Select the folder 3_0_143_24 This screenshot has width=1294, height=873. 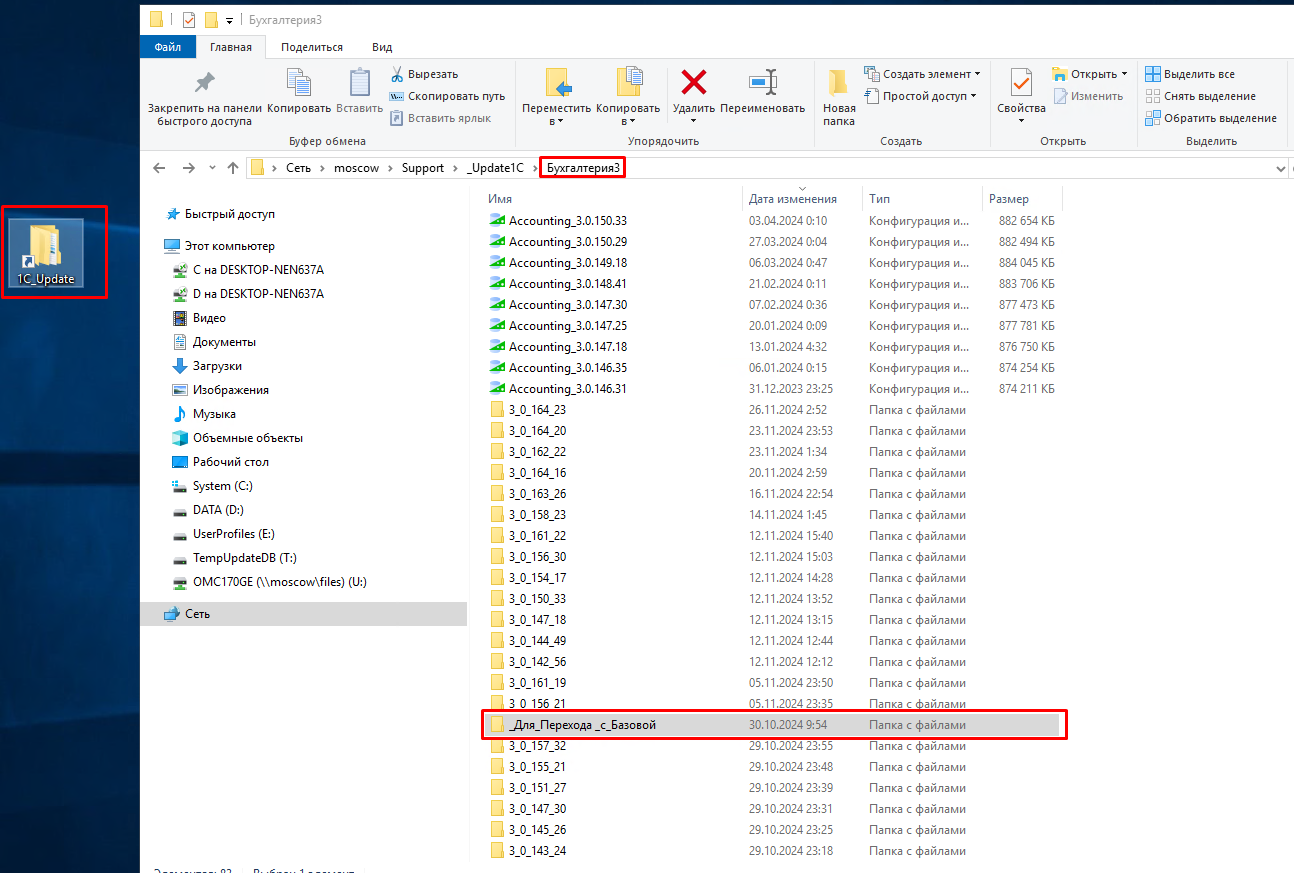tap(528, 851)
